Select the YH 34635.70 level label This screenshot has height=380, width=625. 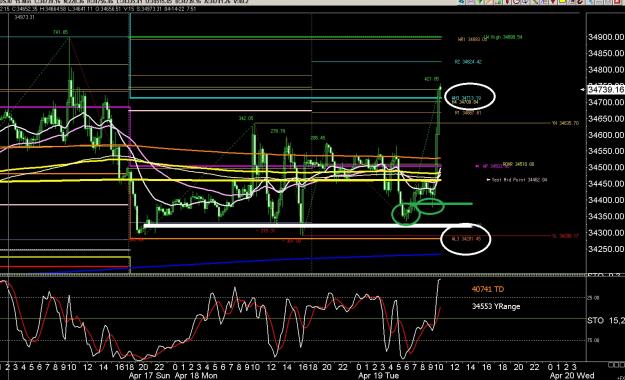click(x=565, y=124)
